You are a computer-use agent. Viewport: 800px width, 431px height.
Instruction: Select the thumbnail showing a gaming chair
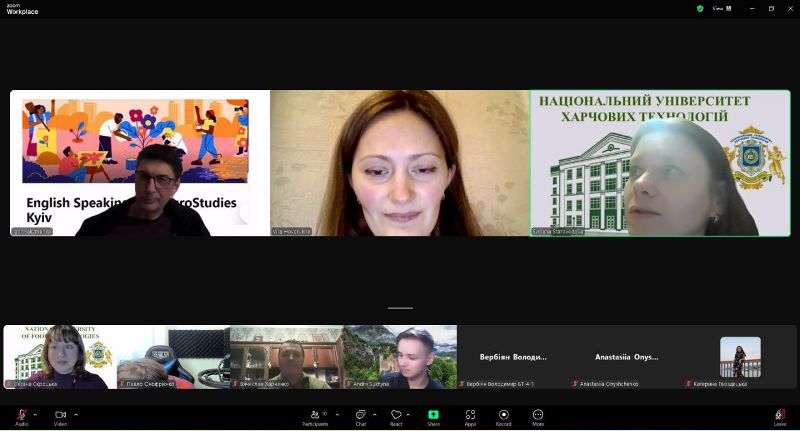coord(173,357)
